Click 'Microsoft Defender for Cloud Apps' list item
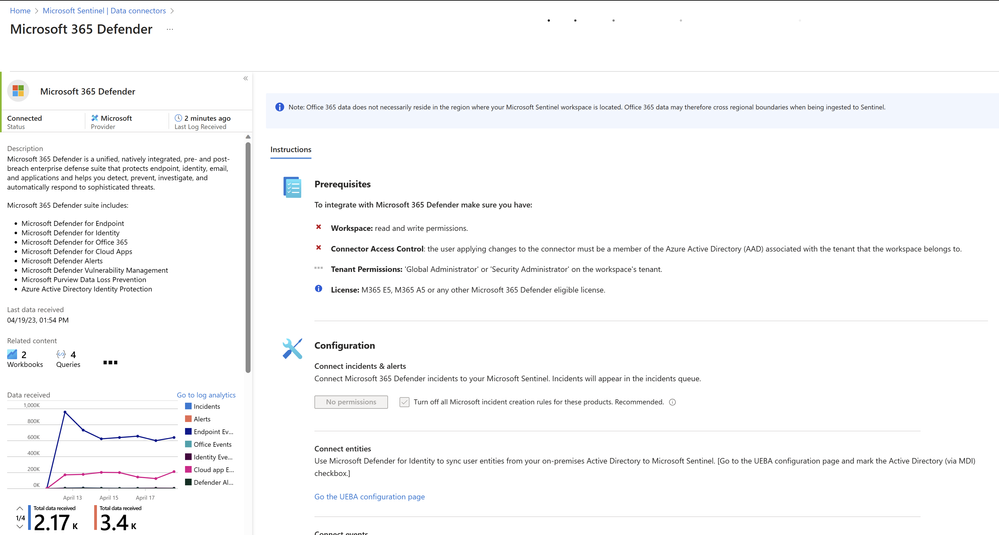This screenshot has height=535, width=999. tap(76, 252)
